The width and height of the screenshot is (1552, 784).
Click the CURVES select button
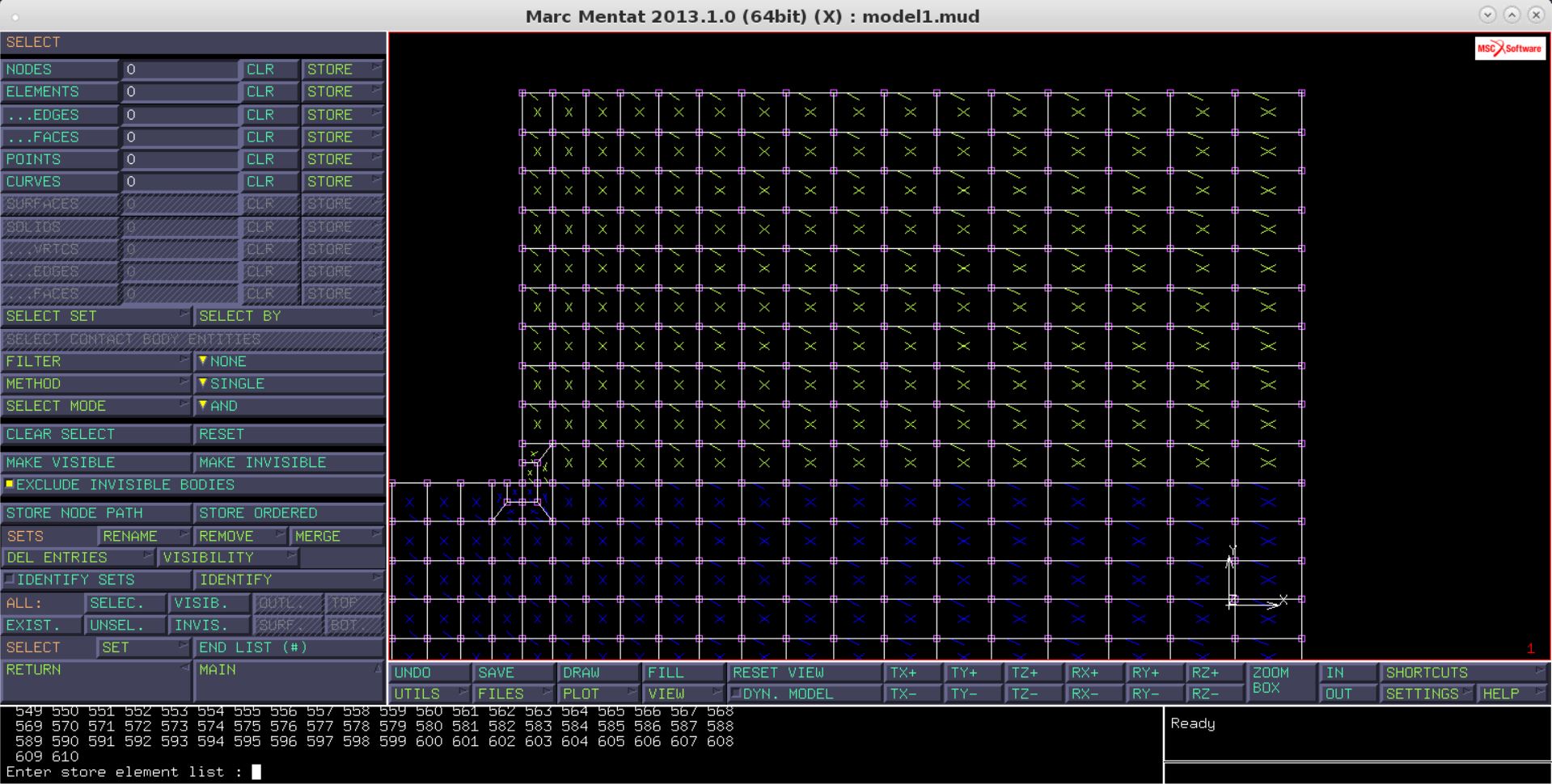coord(60,182)
